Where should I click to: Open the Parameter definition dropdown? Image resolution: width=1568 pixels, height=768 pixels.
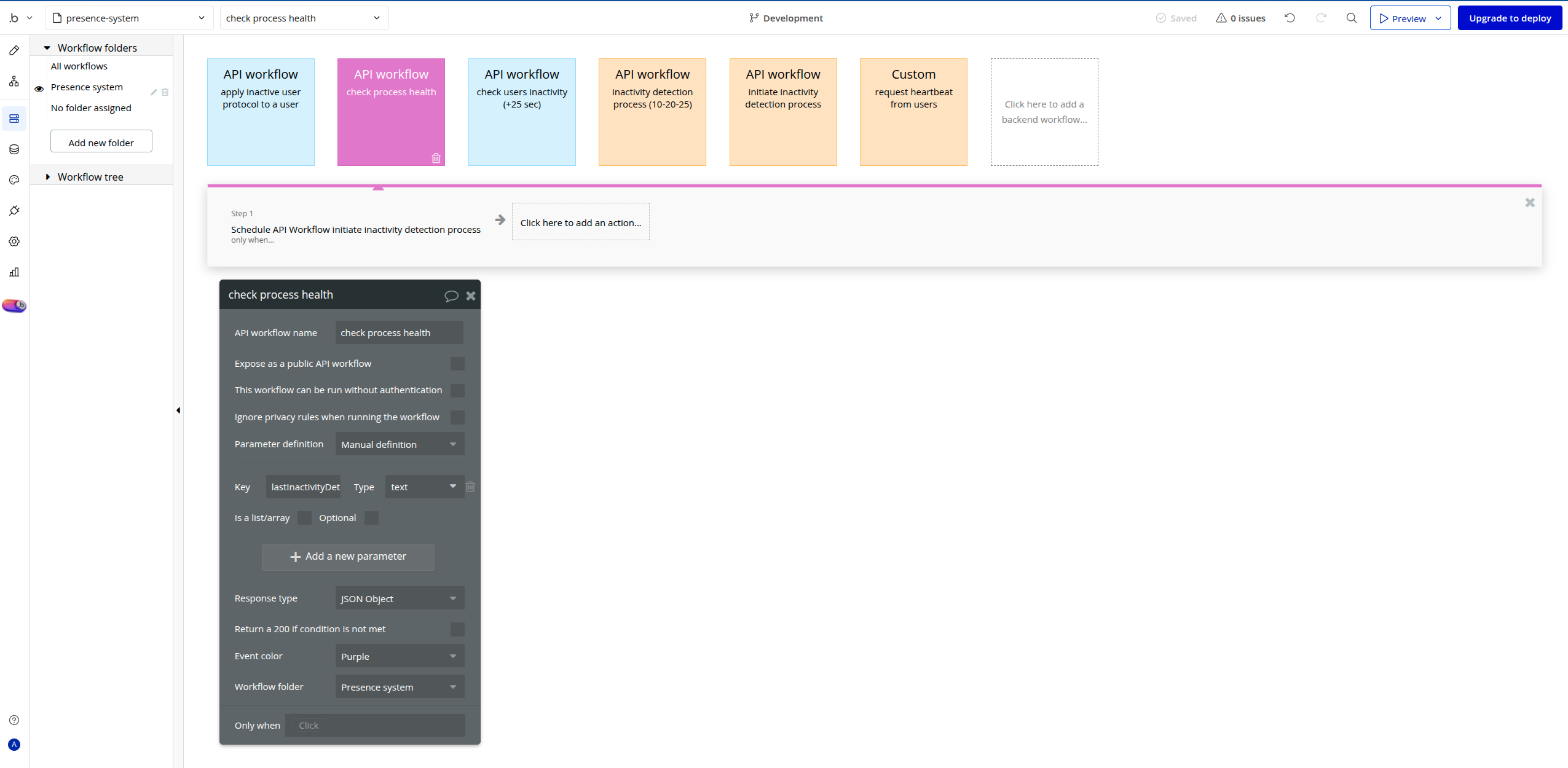coord(400,444)
